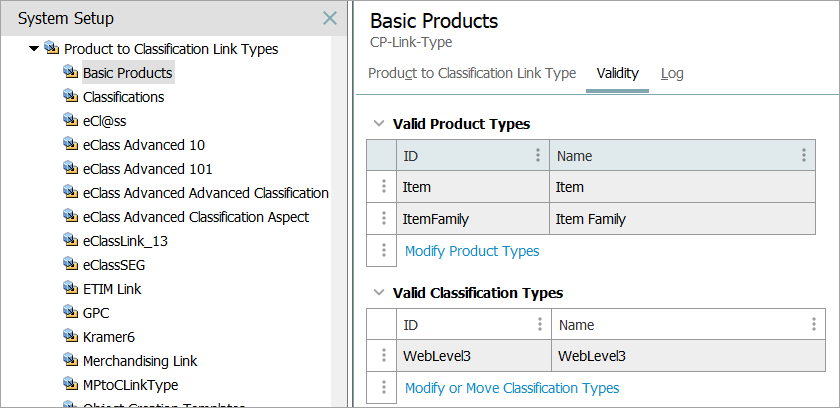Screen dimensions: 840x408
Task: Click the icon beside Merchandising Link
Action: click(71, 360)
